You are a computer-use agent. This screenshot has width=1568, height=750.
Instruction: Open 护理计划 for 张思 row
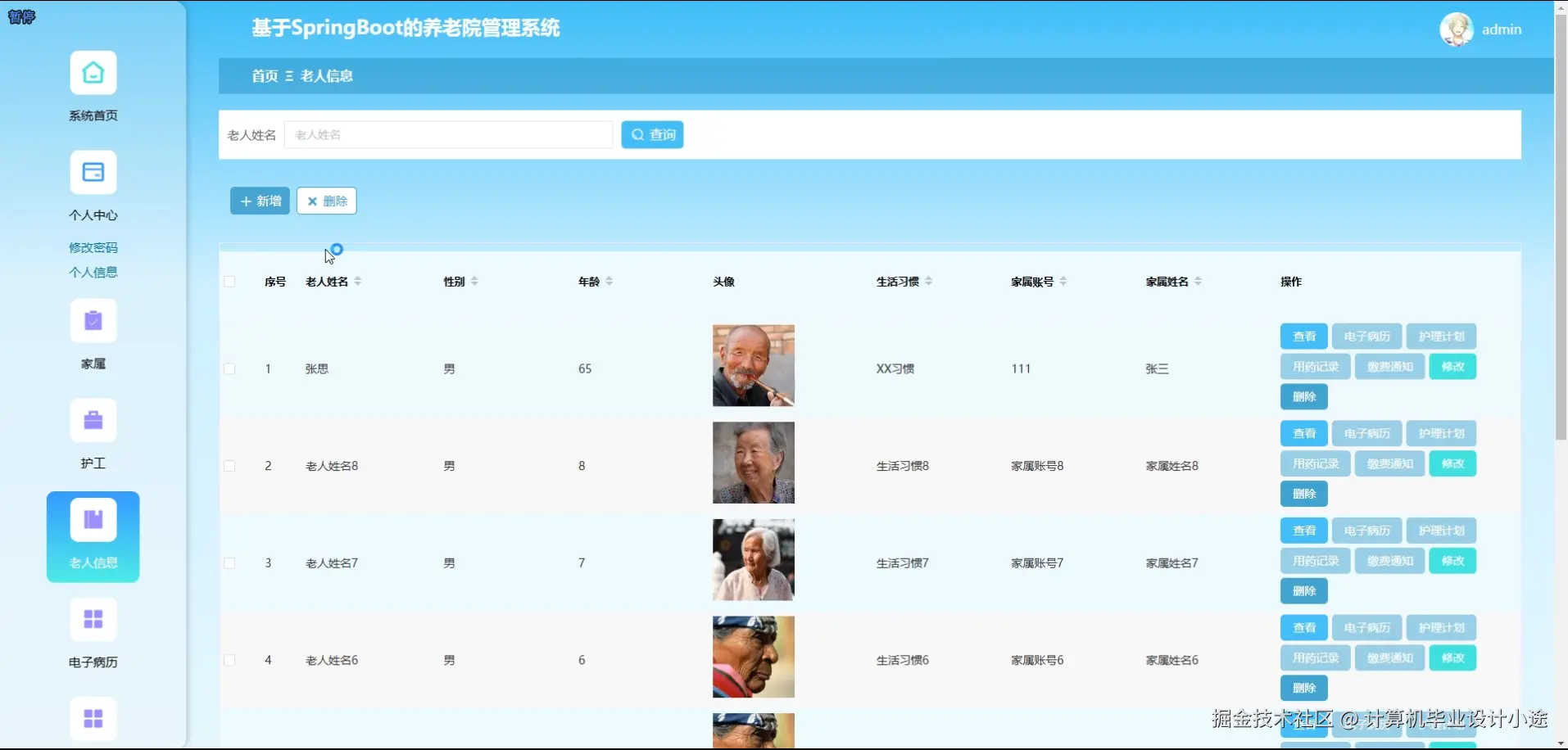1441,337
